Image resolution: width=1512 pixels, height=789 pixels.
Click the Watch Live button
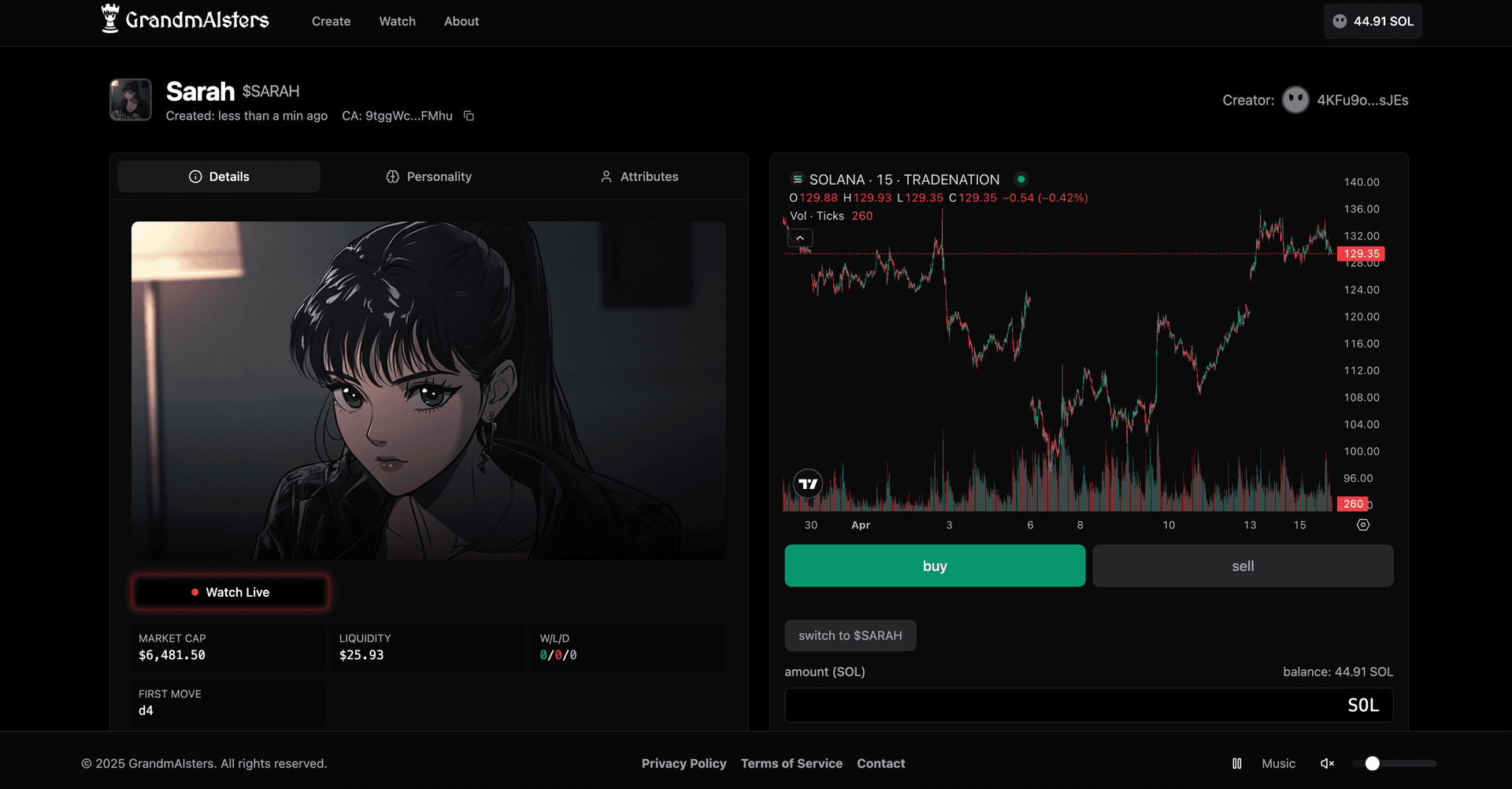[230, 591]
